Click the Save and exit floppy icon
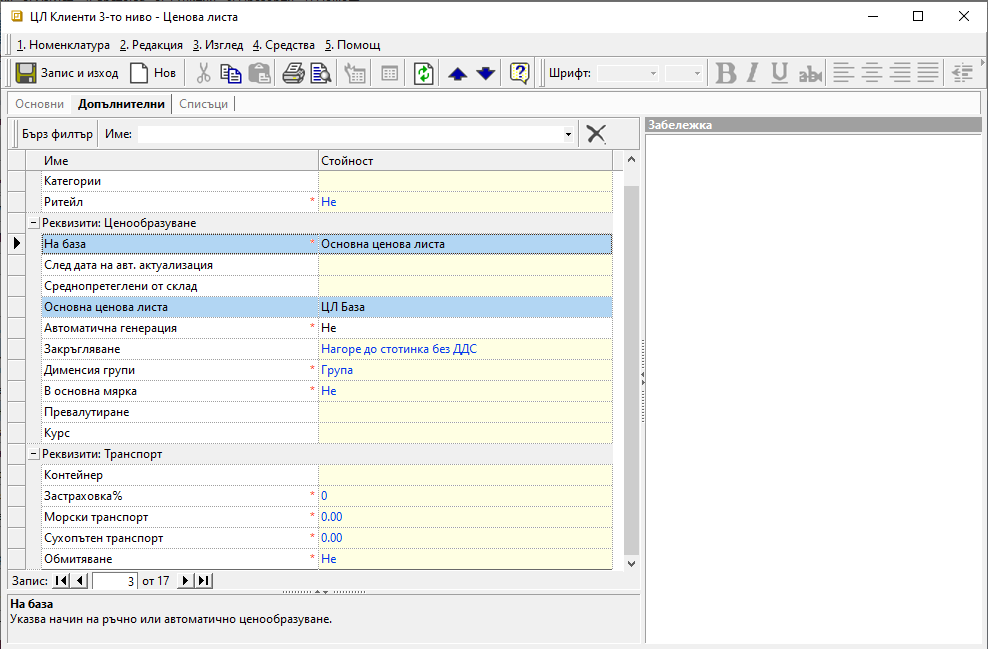The width and height of the screenshot is (988, 649). [x=27, y=73]
